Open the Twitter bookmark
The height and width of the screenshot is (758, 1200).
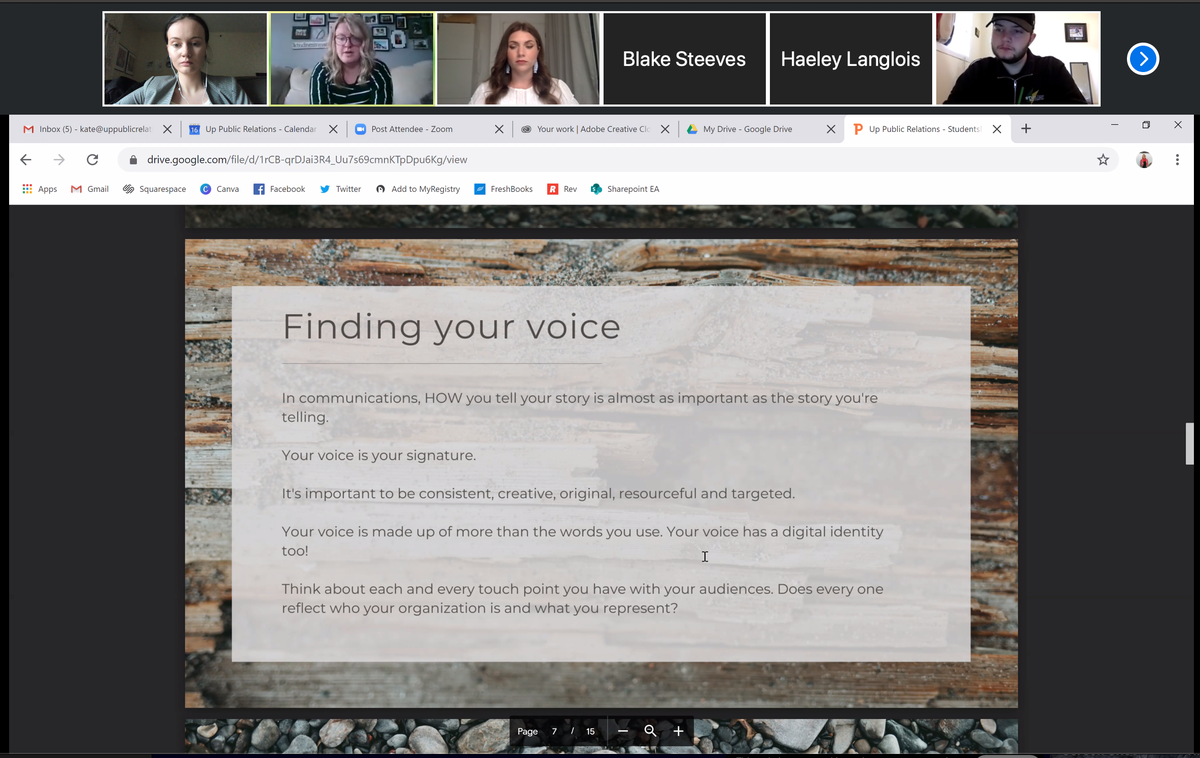340,189
